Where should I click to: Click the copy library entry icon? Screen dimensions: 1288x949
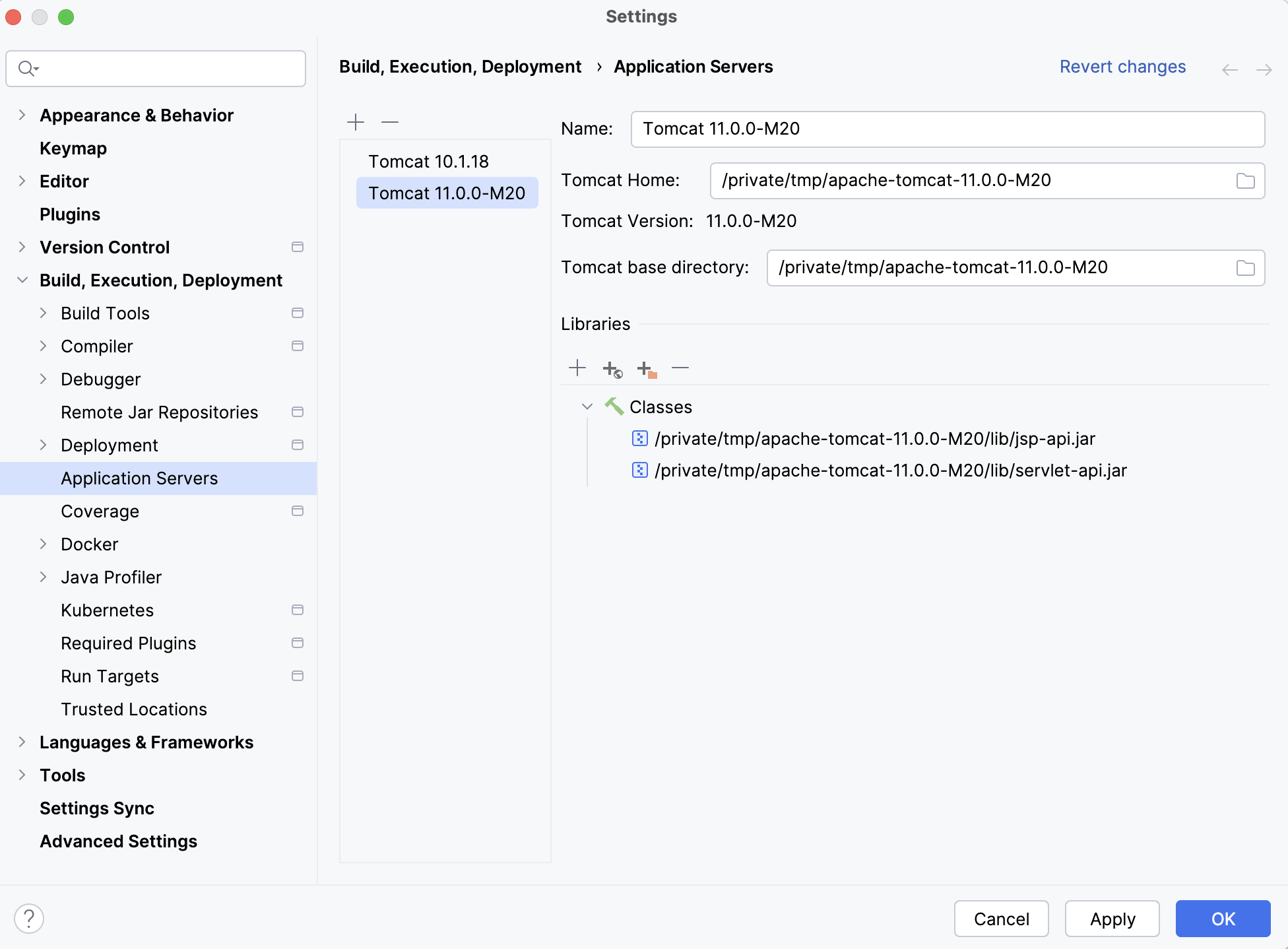tap(646, 367)
